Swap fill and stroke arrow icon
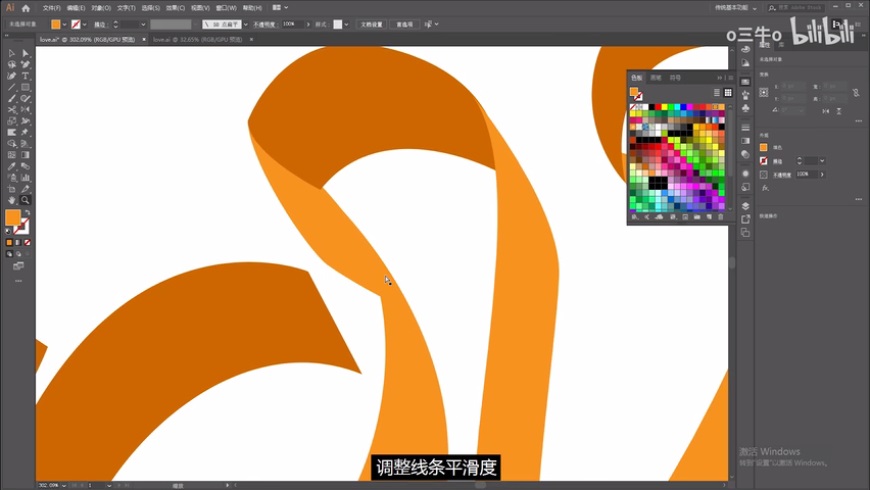 click(x=27, y=213)
